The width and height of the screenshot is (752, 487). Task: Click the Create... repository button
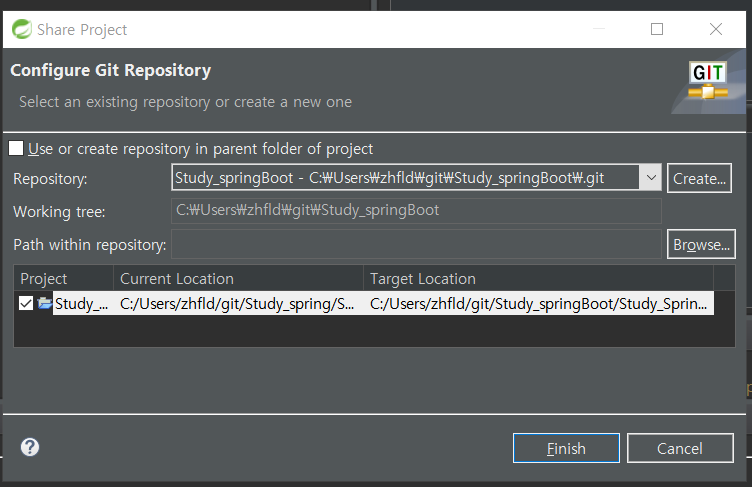point(699,178)
